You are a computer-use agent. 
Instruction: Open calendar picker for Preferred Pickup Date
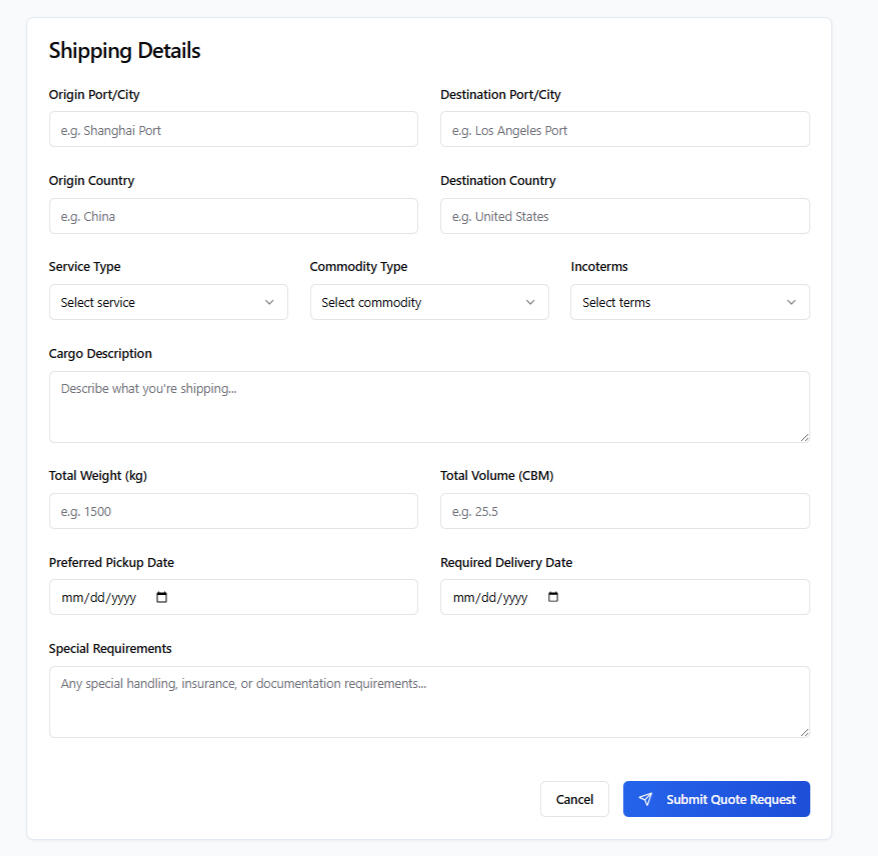(x=162, y=597)
